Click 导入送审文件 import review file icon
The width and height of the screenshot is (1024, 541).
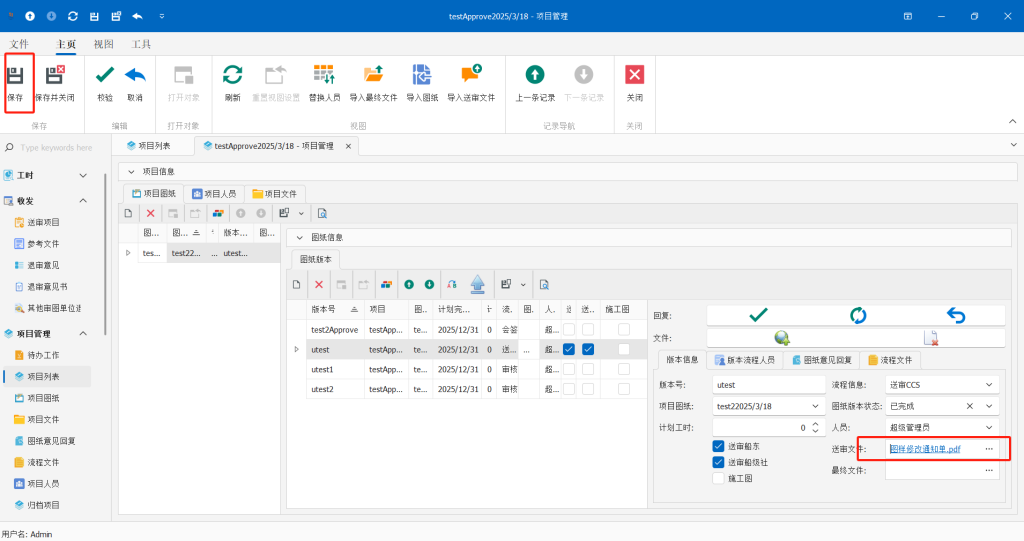(x=470, y=80)
